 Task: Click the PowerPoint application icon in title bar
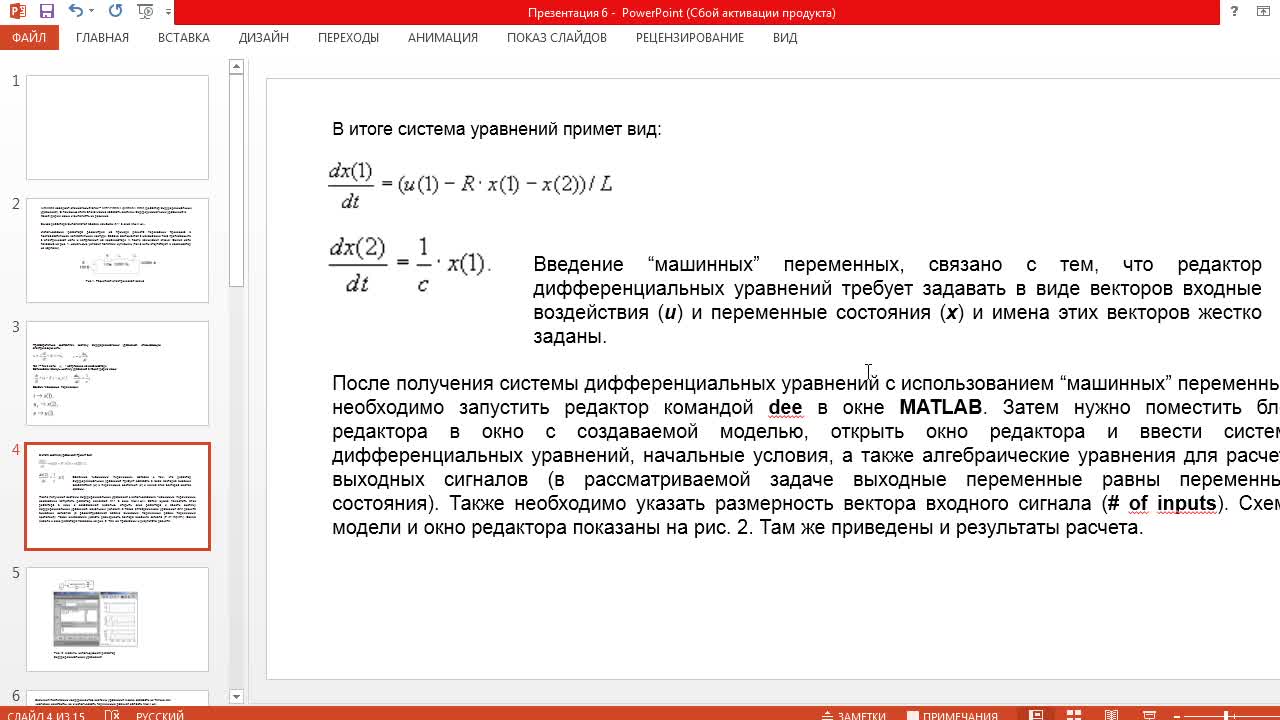[18, 12]
